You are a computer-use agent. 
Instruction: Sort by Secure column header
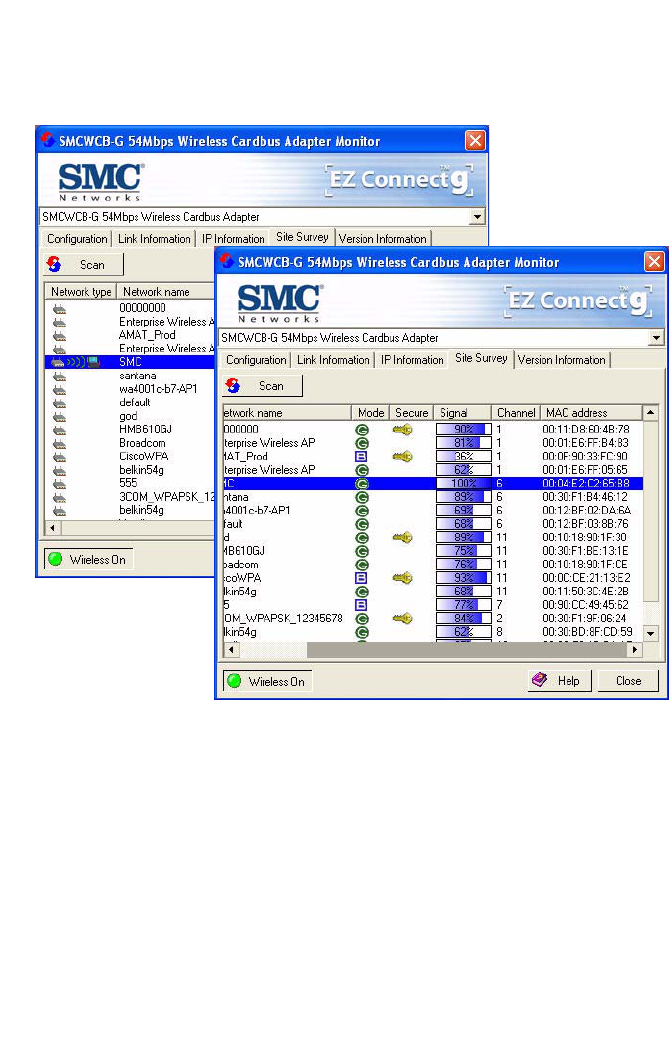tap(412, 412)
